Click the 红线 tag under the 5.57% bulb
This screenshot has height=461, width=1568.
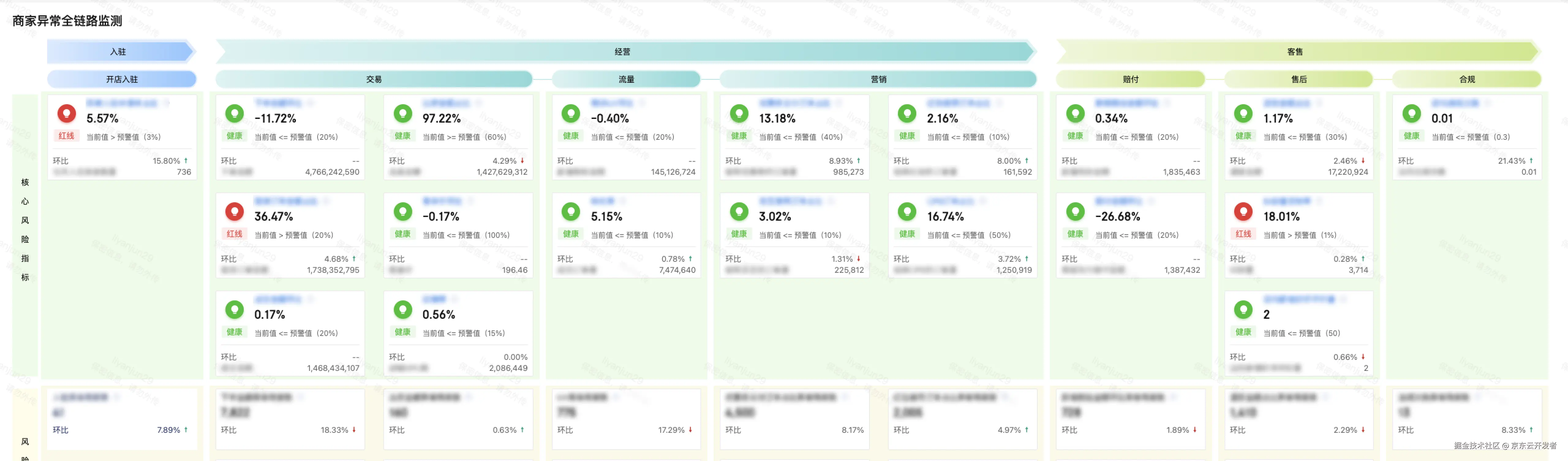(x=66, y=136)
